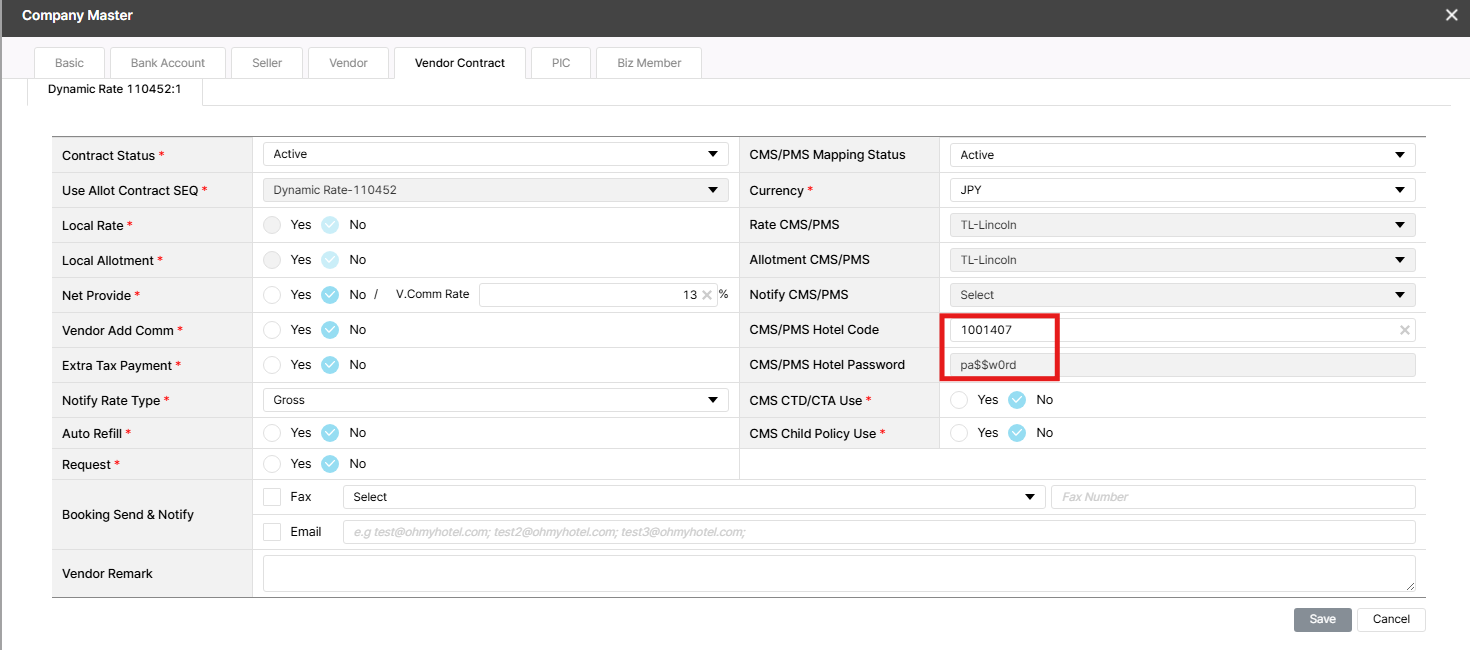Select Yes for Vendor Add Comm
The width and height of the screenshot is (1470, 650).
pyautogui.click(x=272, y=330)
